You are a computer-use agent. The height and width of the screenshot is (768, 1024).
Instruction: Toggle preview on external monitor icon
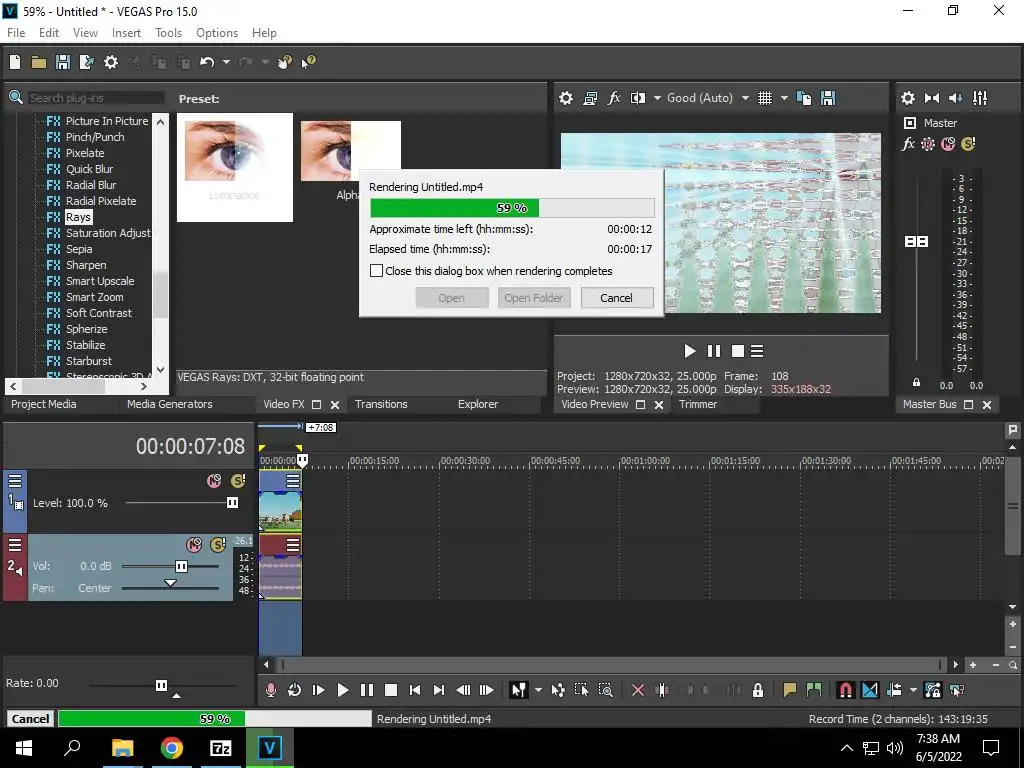[590, 98]
